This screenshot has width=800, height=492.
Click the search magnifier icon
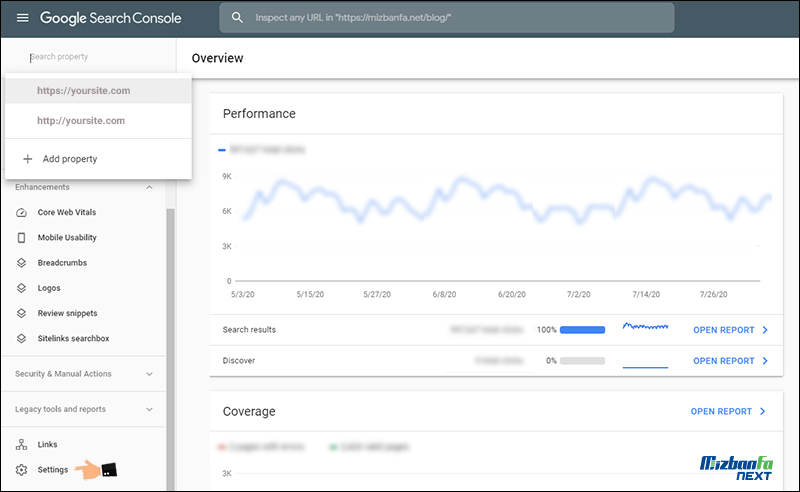pyautogui.click(x=237, y=18)
